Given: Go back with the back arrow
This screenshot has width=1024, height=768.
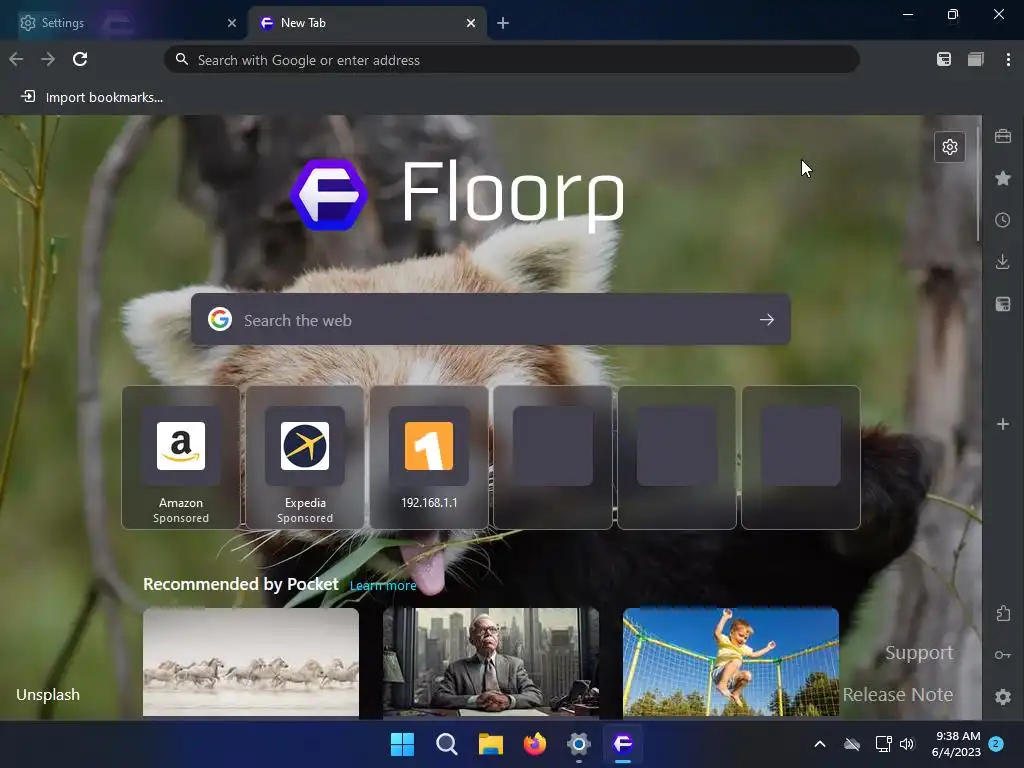Looking at the screenshot, I should [x=16, y=59].
